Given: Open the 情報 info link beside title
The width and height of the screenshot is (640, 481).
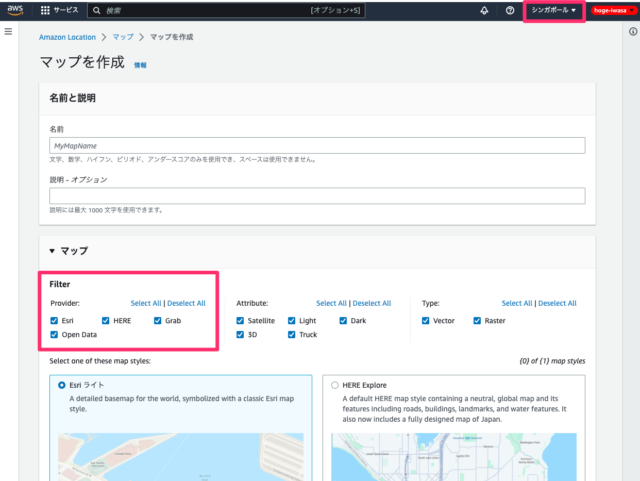Looking at the screenshot, I should pos(140,65).
